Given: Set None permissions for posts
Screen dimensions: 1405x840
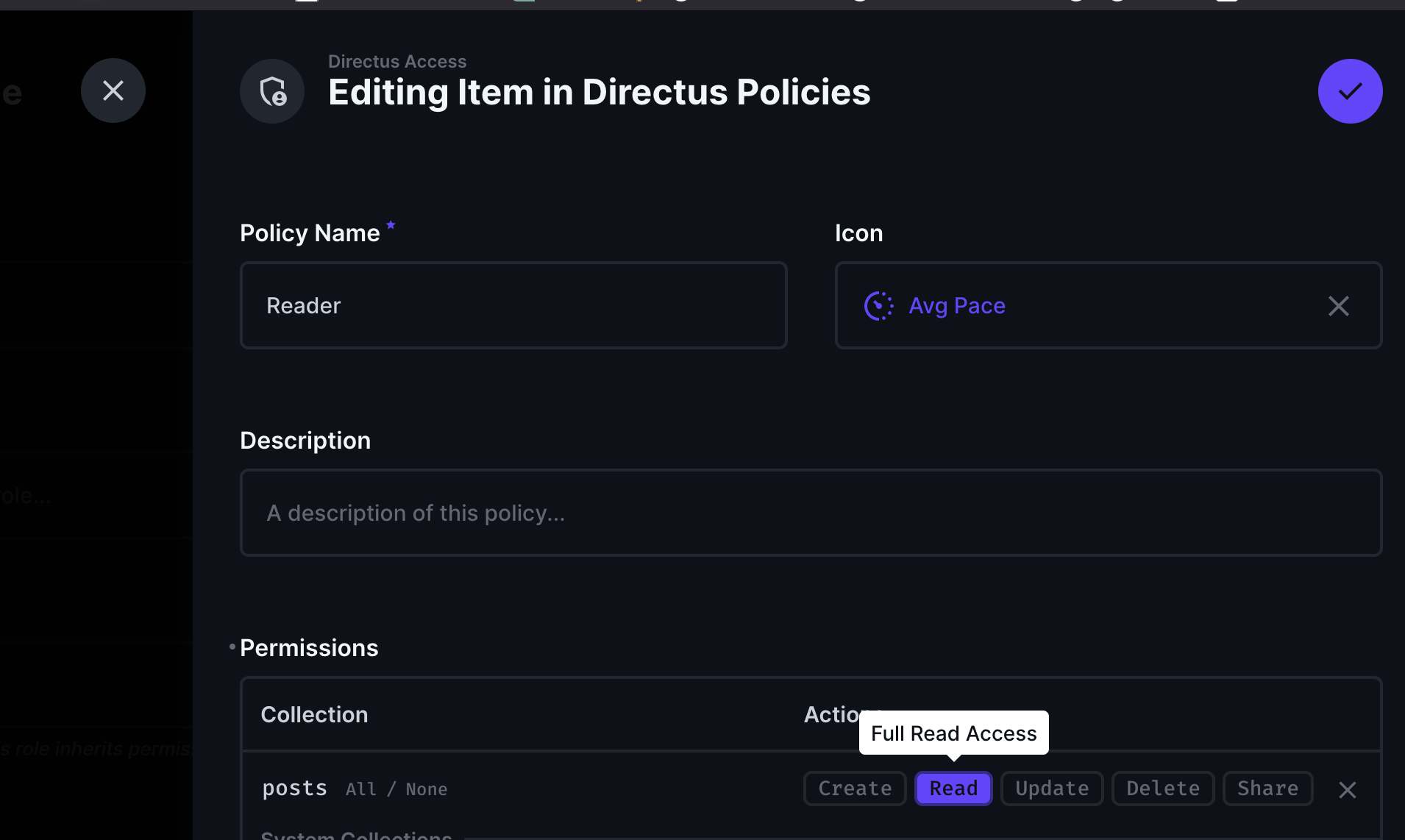Looking at the screenshot, I should coord(427,789).
